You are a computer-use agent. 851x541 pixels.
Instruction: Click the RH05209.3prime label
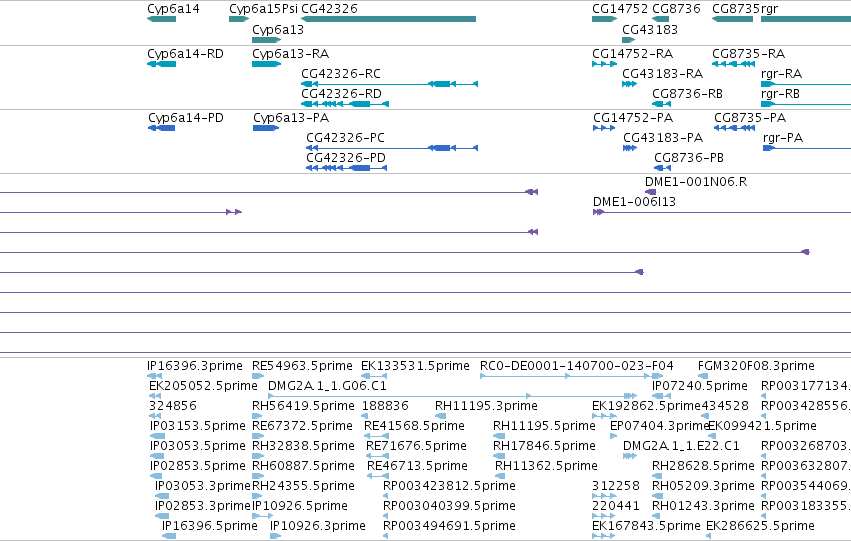tap(703, 486)
